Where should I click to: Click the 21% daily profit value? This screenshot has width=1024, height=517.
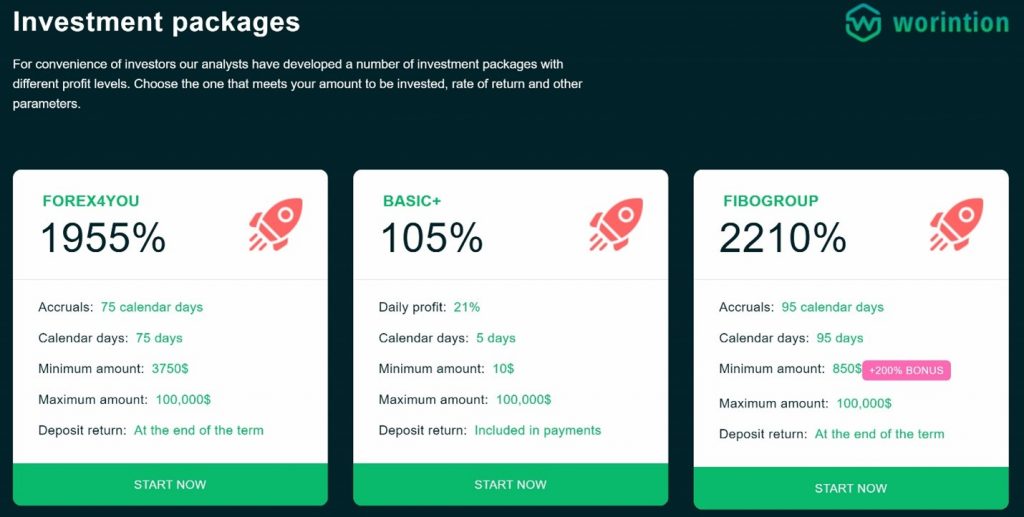tap(467, 307)
